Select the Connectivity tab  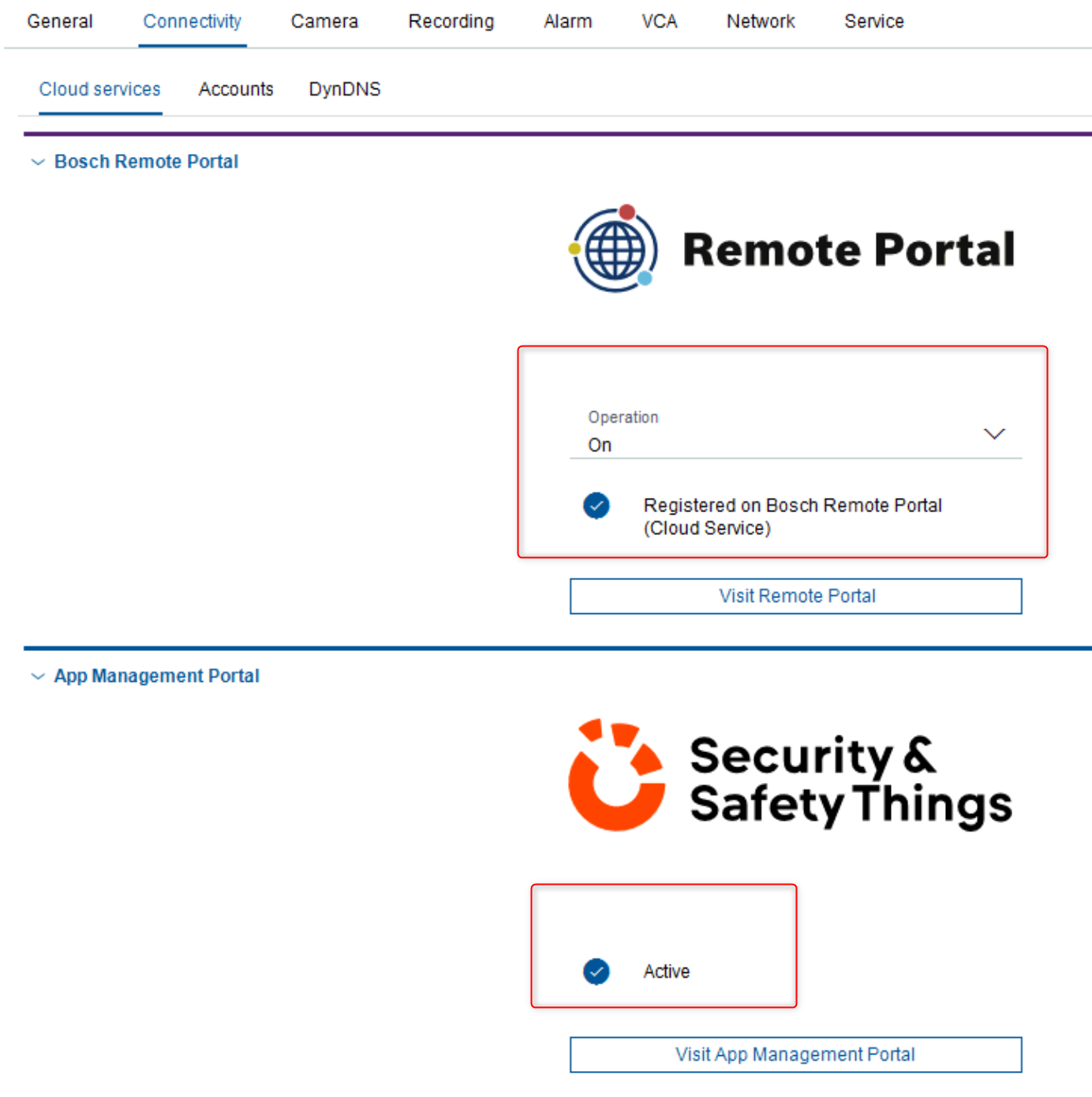(193, 21)
